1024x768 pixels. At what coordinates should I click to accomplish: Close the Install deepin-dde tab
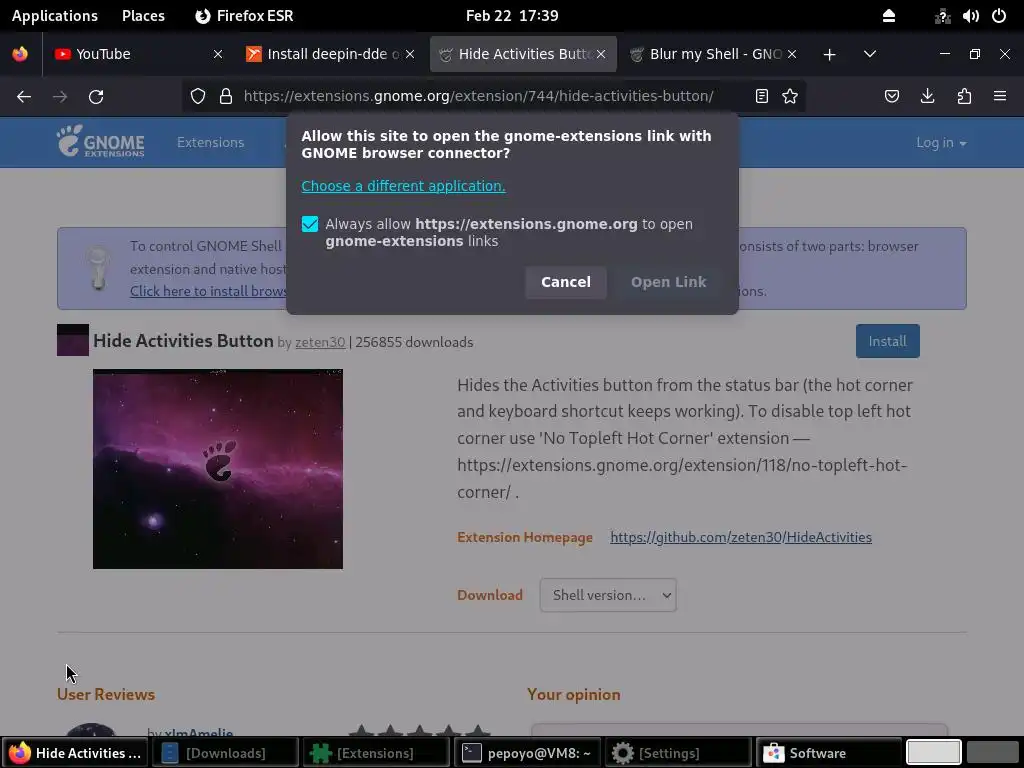410,54
